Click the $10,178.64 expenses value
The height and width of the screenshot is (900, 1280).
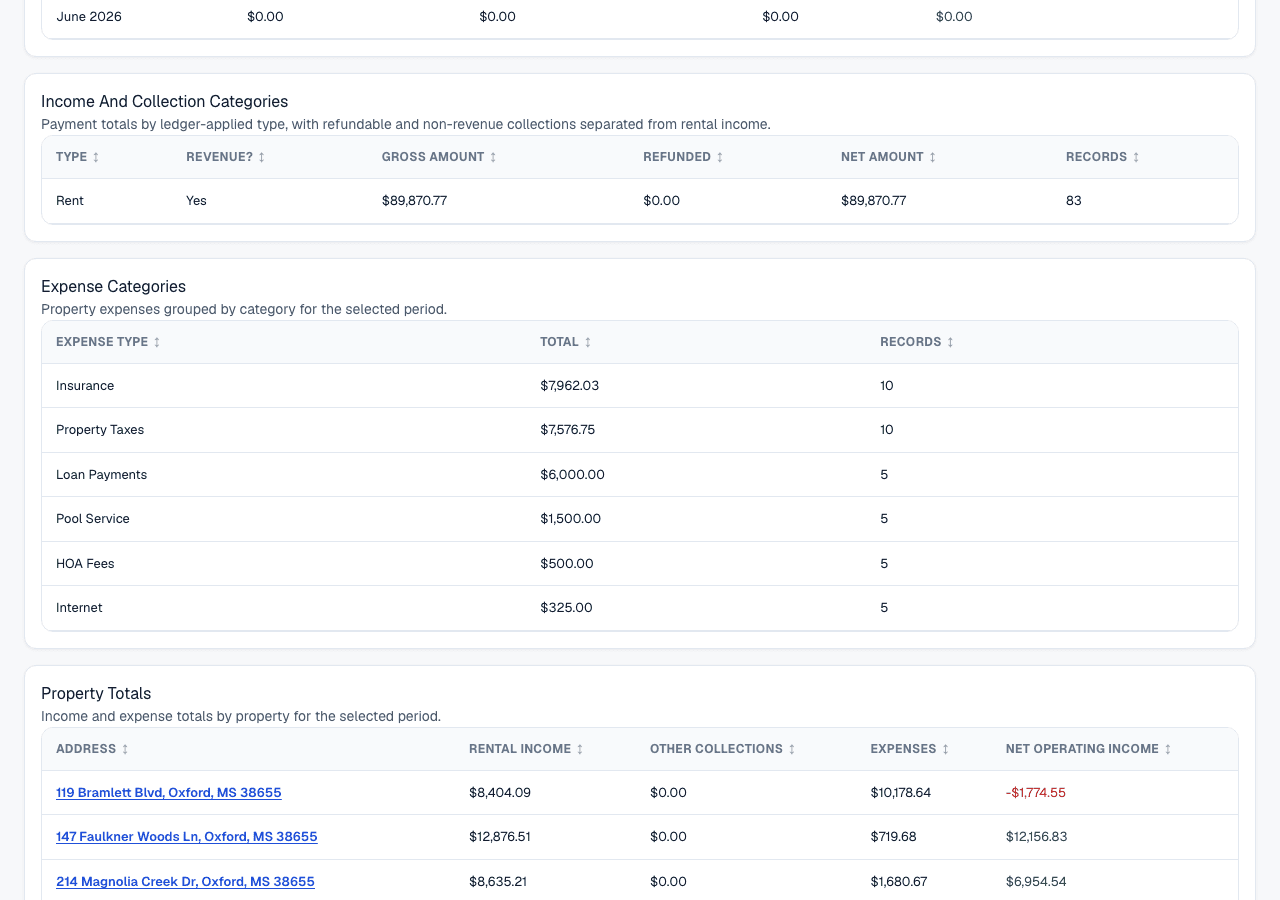(901, 793)
